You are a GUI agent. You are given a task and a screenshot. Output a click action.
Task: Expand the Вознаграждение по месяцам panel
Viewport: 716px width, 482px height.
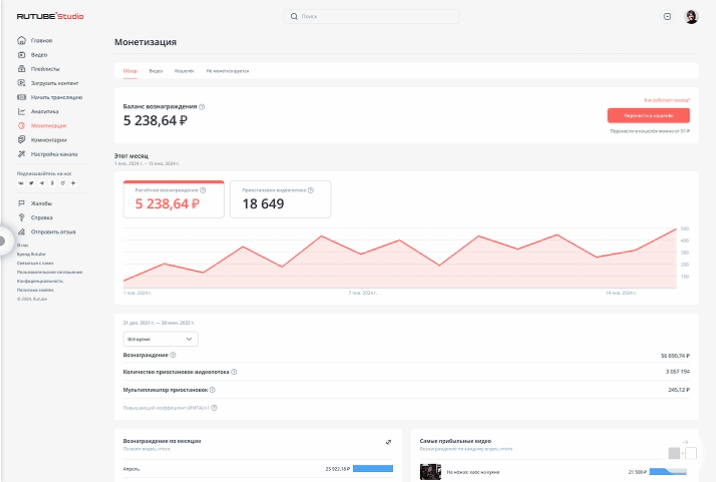pos(388,442)
